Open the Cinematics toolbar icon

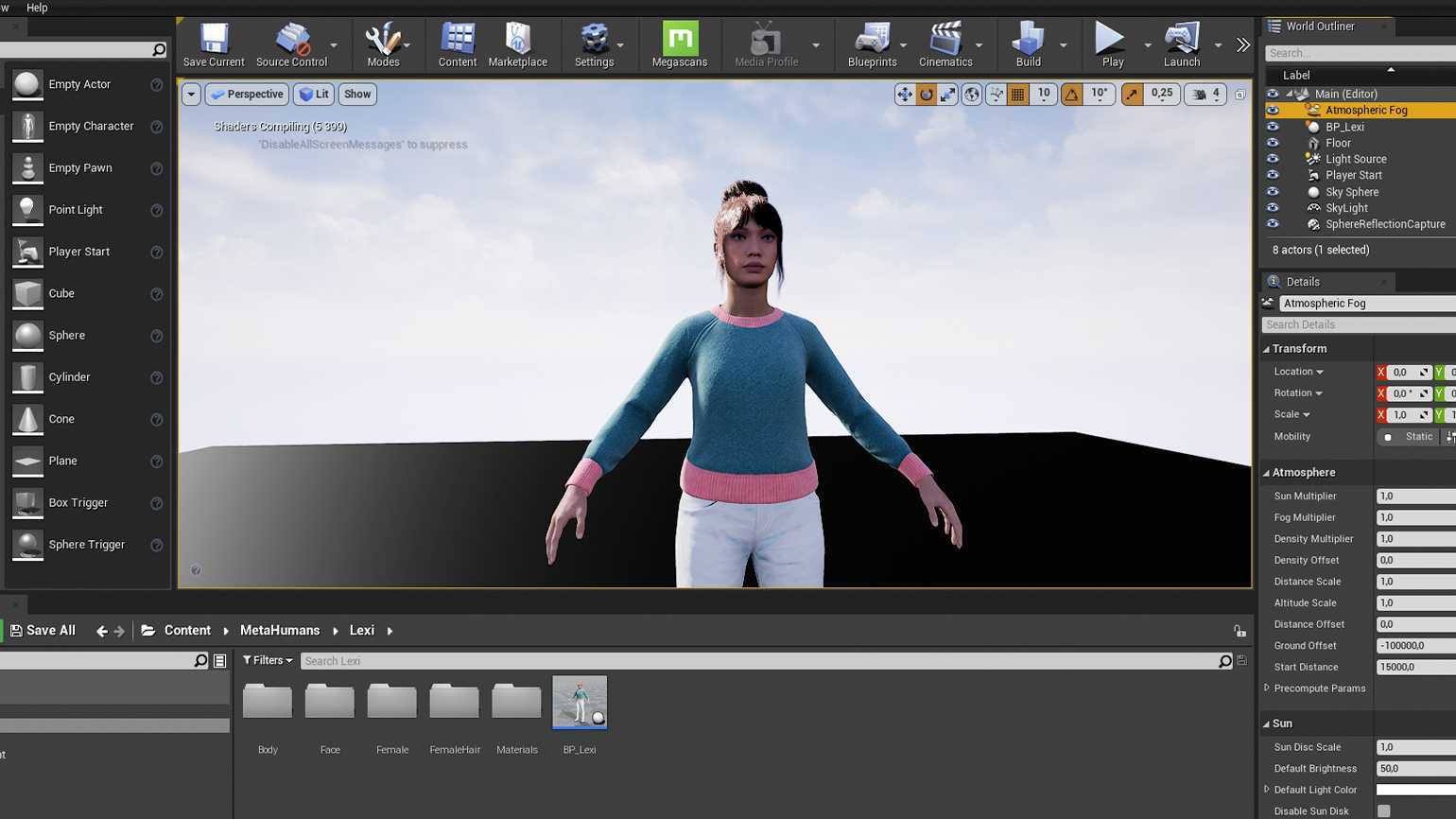pos(945,44)
